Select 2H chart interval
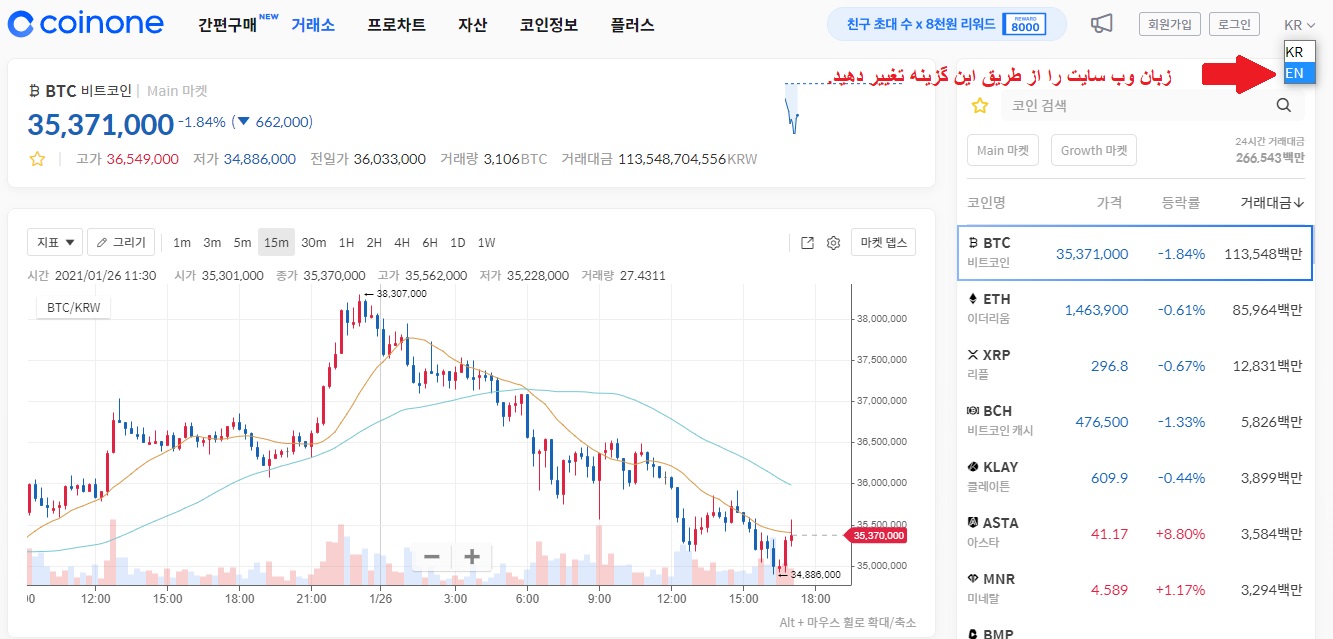1333x639 pixels. click(374, 242)
